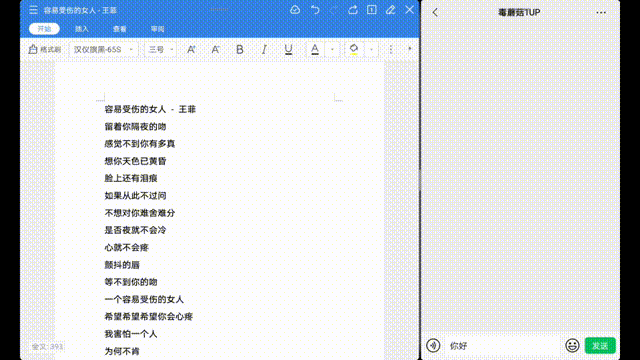Click the title line 容易受伤的女人 - 王菲

point(150,109)
